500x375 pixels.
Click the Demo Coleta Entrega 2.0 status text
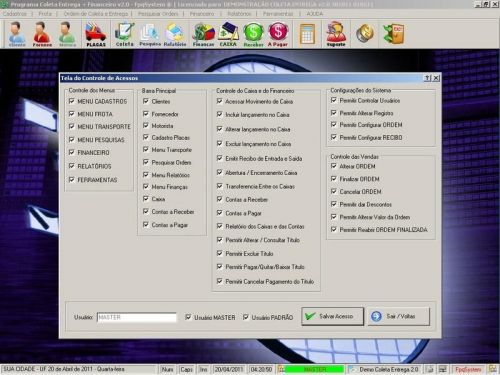388,369
